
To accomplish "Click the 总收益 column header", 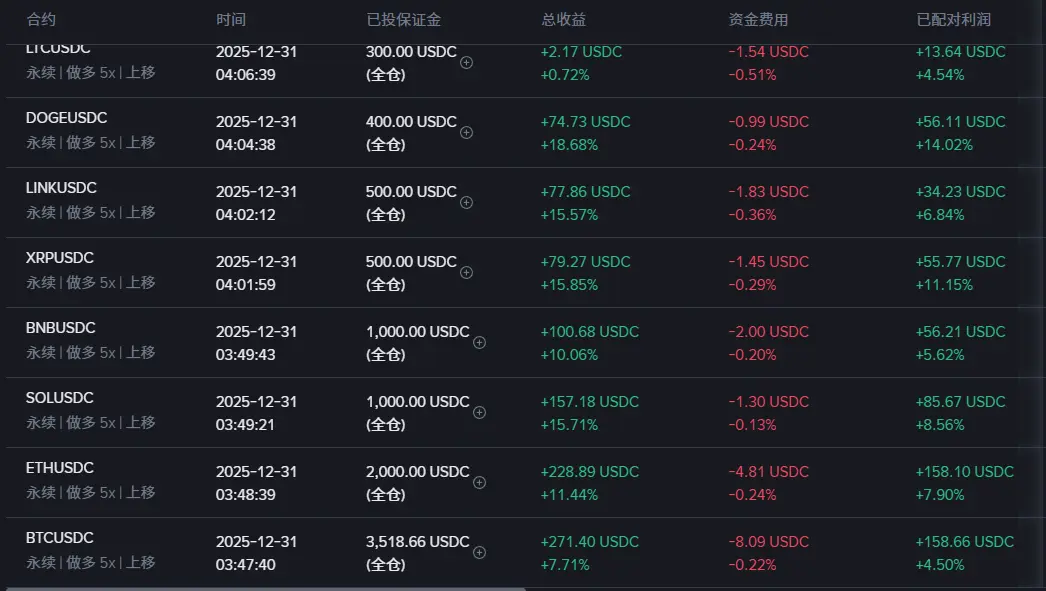I will (563, 20).
